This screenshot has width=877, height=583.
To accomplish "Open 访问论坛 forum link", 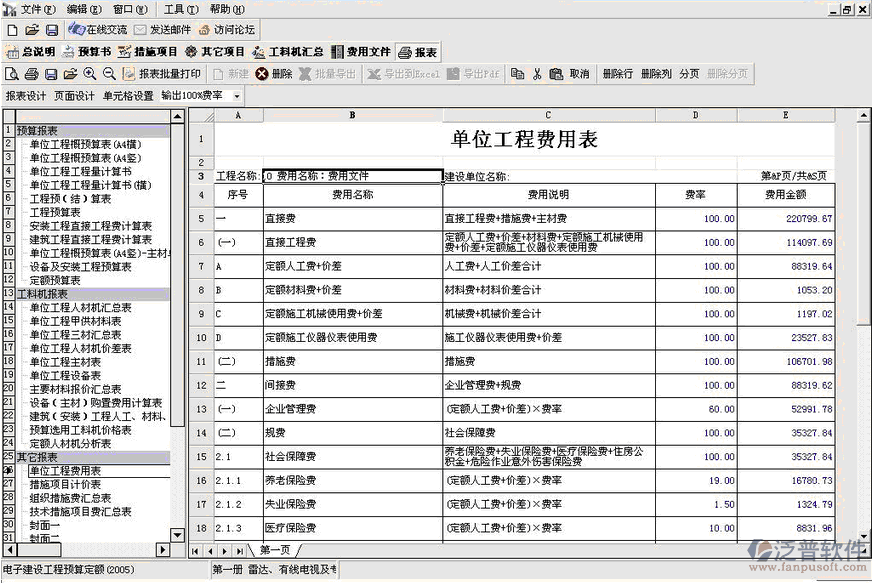I will tap(227, 30).
